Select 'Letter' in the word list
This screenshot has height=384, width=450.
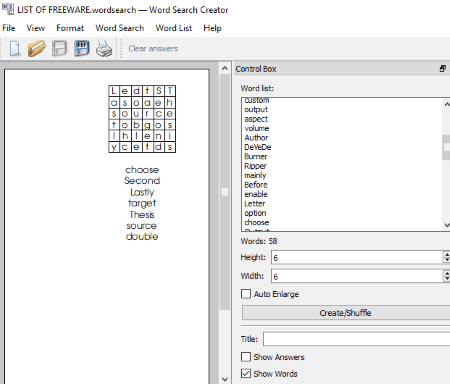click(x=255, y=203)
